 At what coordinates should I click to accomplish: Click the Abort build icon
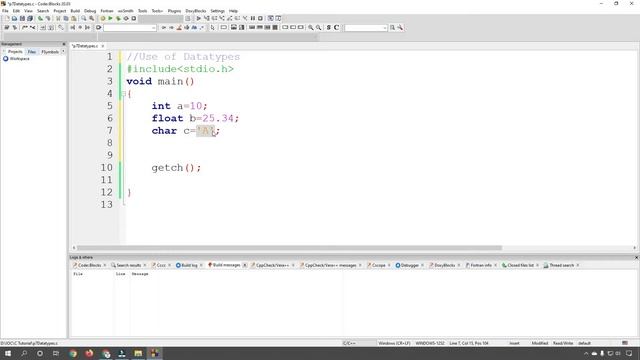[x=133, y=18]
